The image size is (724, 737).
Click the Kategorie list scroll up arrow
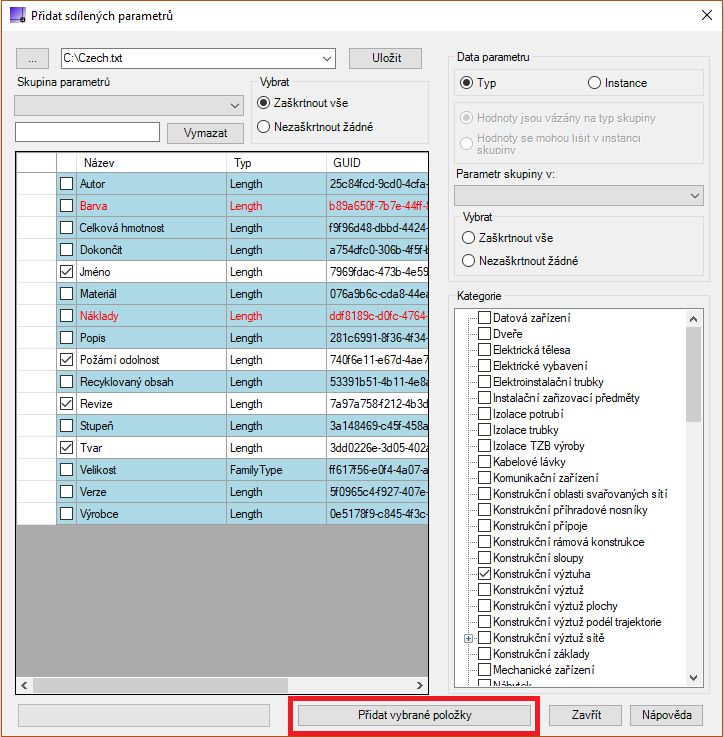point(693,319)
